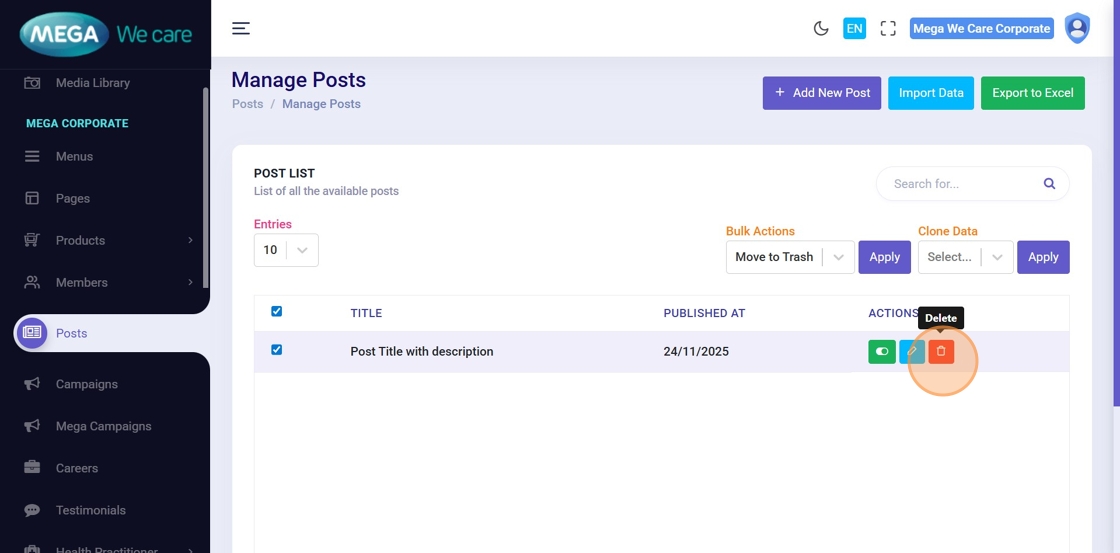Click the Add New Post button
The width and height of the screenshot is (1120, 553).
click(x=822, y=93)
